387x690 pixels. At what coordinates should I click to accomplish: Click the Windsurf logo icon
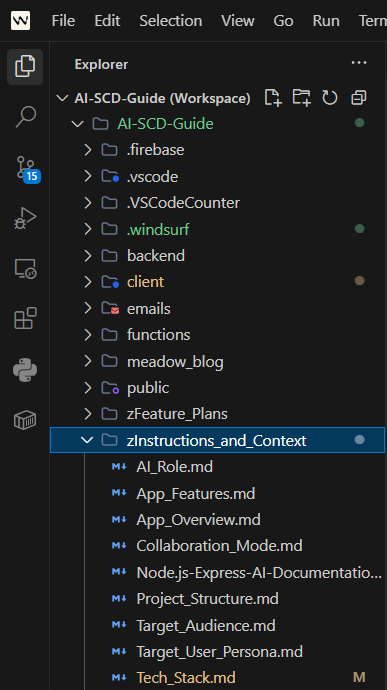coord(20,20)
